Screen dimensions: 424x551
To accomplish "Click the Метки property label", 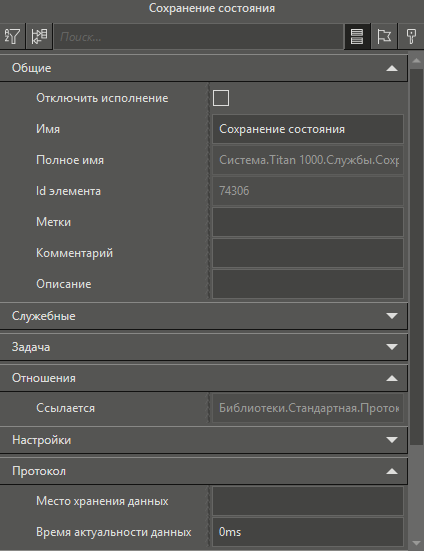I will click(53, 222).
